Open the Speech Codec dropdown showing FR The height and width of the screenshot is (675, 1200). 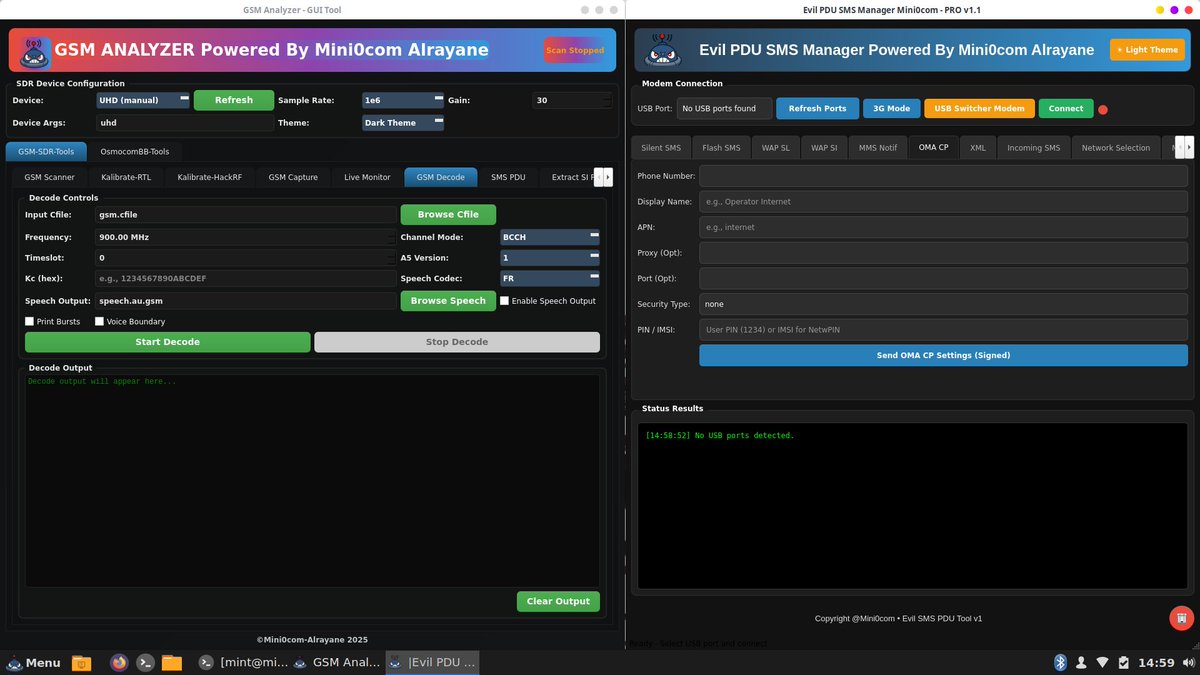tap(550, 279)
